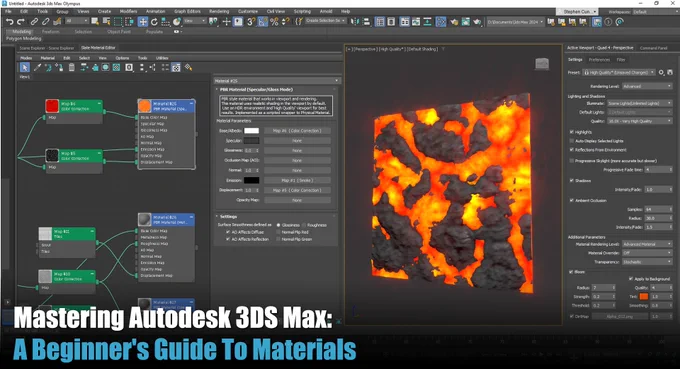Toggle Apply to Background checkbox
The height and width of the screenshot is (369, 680).
pyautogui.click(x=631, y=279)
